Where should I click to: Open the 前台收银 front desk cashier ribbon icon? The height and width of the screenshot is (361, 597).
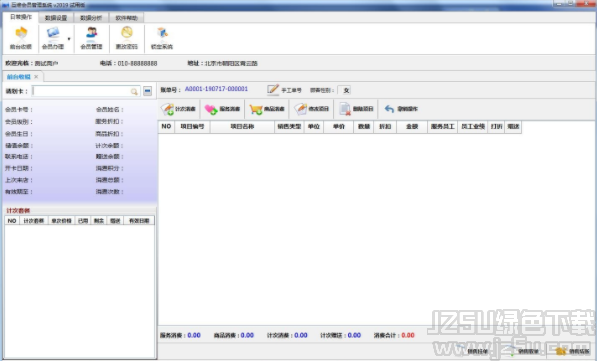tap(21, 38)
